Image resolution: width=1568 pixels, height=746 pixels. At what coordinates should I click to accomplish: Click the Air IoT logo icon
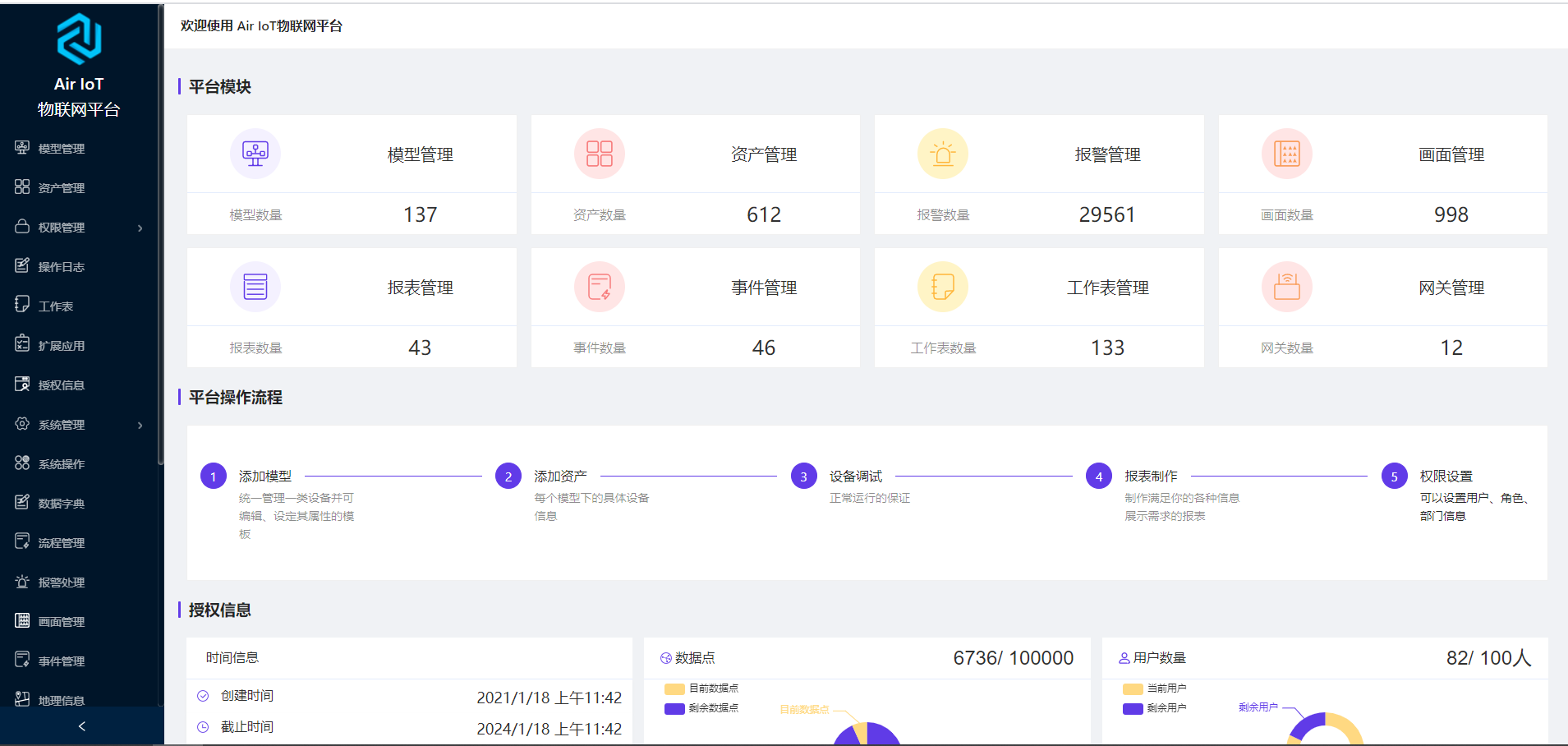pos(79,39)
